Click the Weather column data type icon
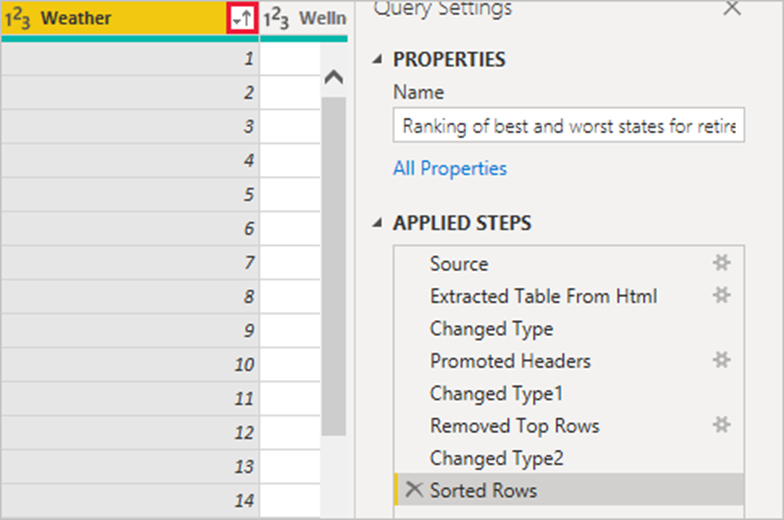Screen dimensions: 784x520 click(20, 19)
